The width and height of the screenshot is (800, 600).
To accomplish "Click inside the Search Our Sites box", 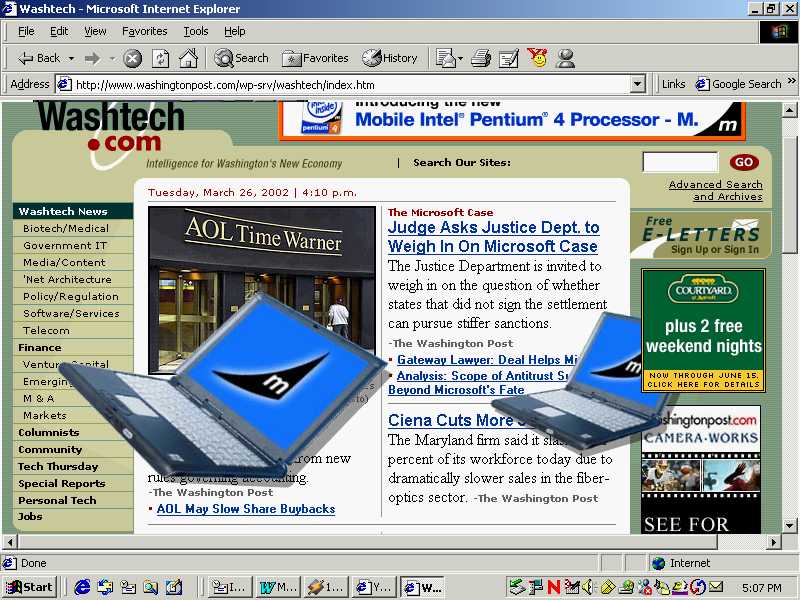I will click(x=680, y=162).
